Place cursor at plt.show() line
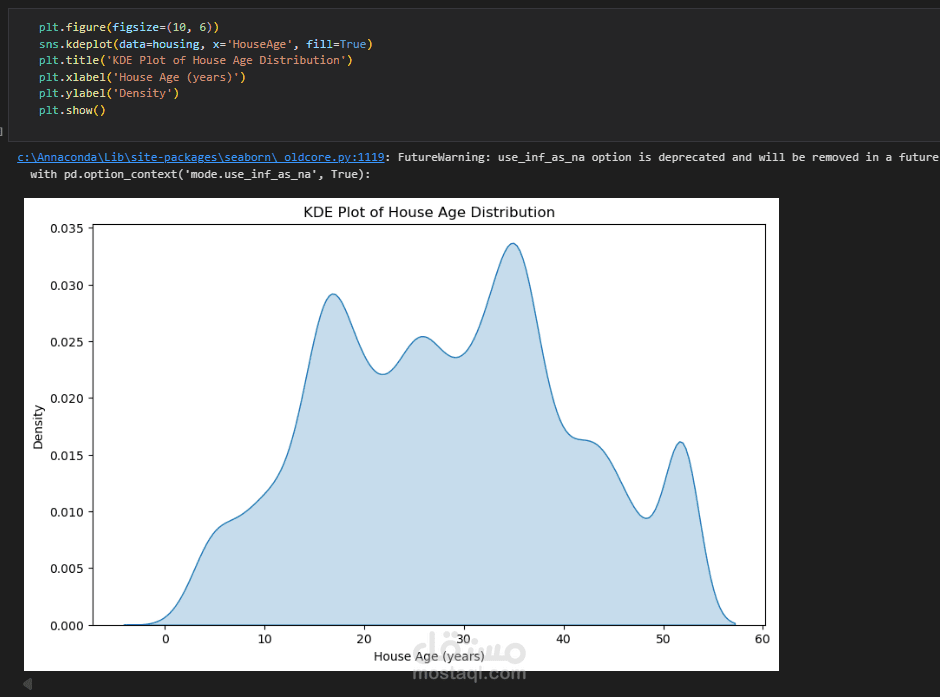Screen dimensions: 940x697 tap(73, 110)
